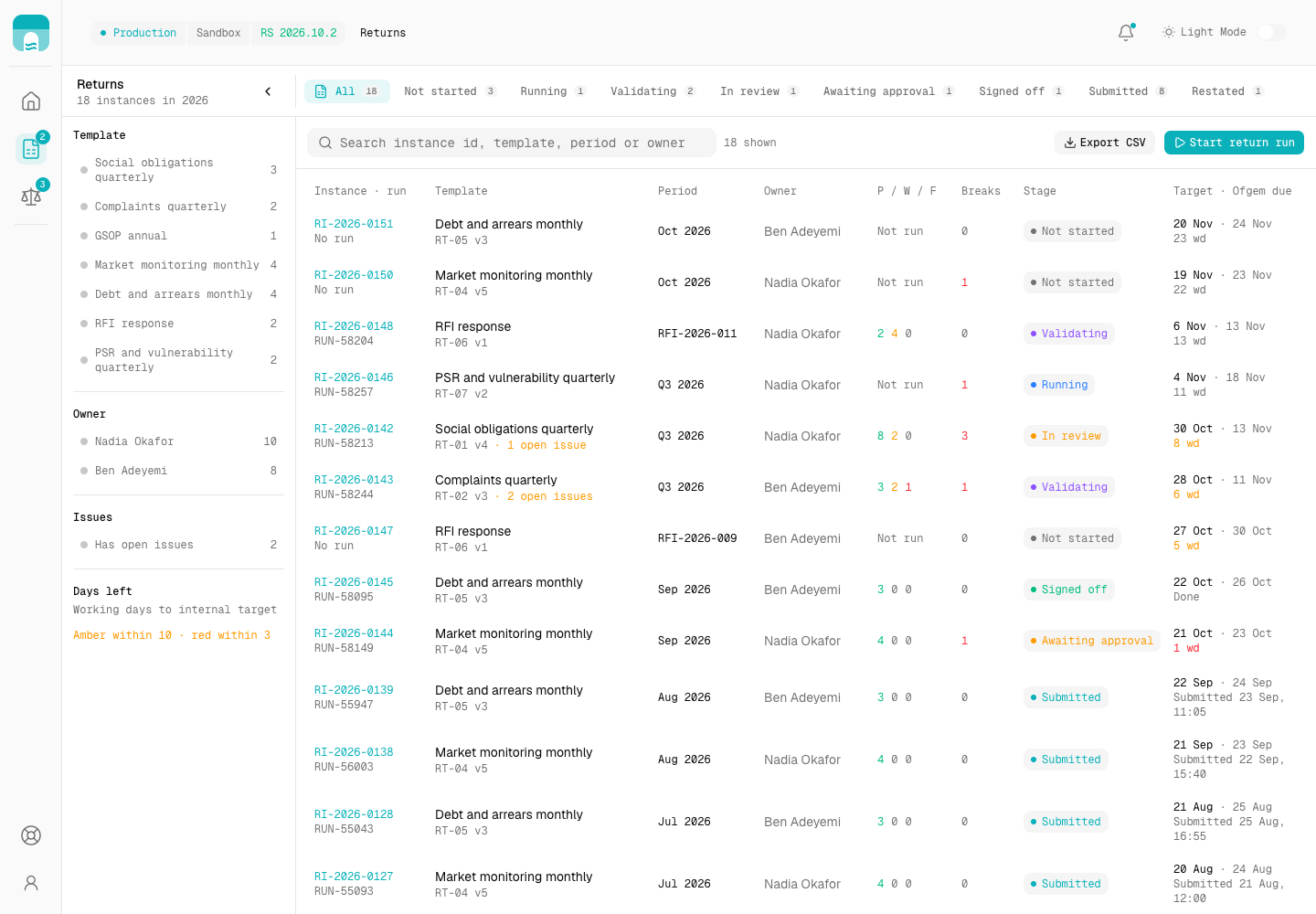Viewport: 1316px width, 914px height.
Task: Click the sun icon beside Light Mode
Action: tap(1168, 32)
